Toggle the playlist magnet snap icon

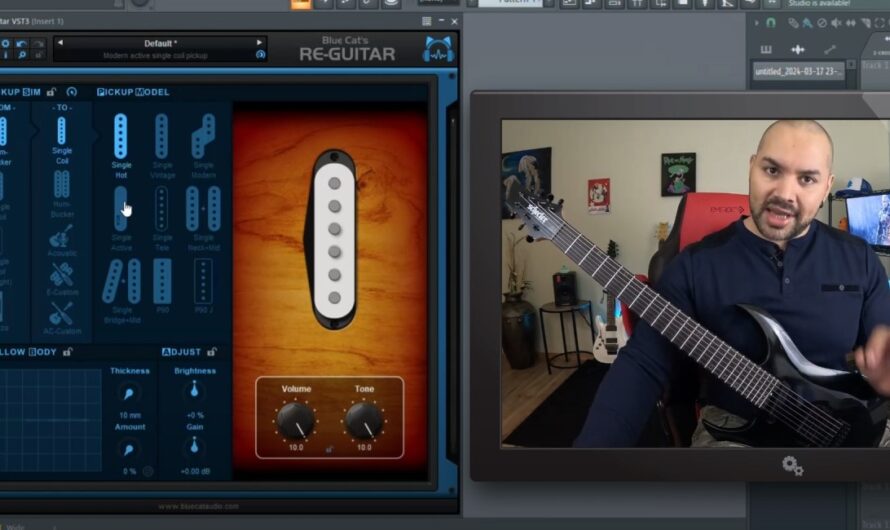tap(771, 23)
